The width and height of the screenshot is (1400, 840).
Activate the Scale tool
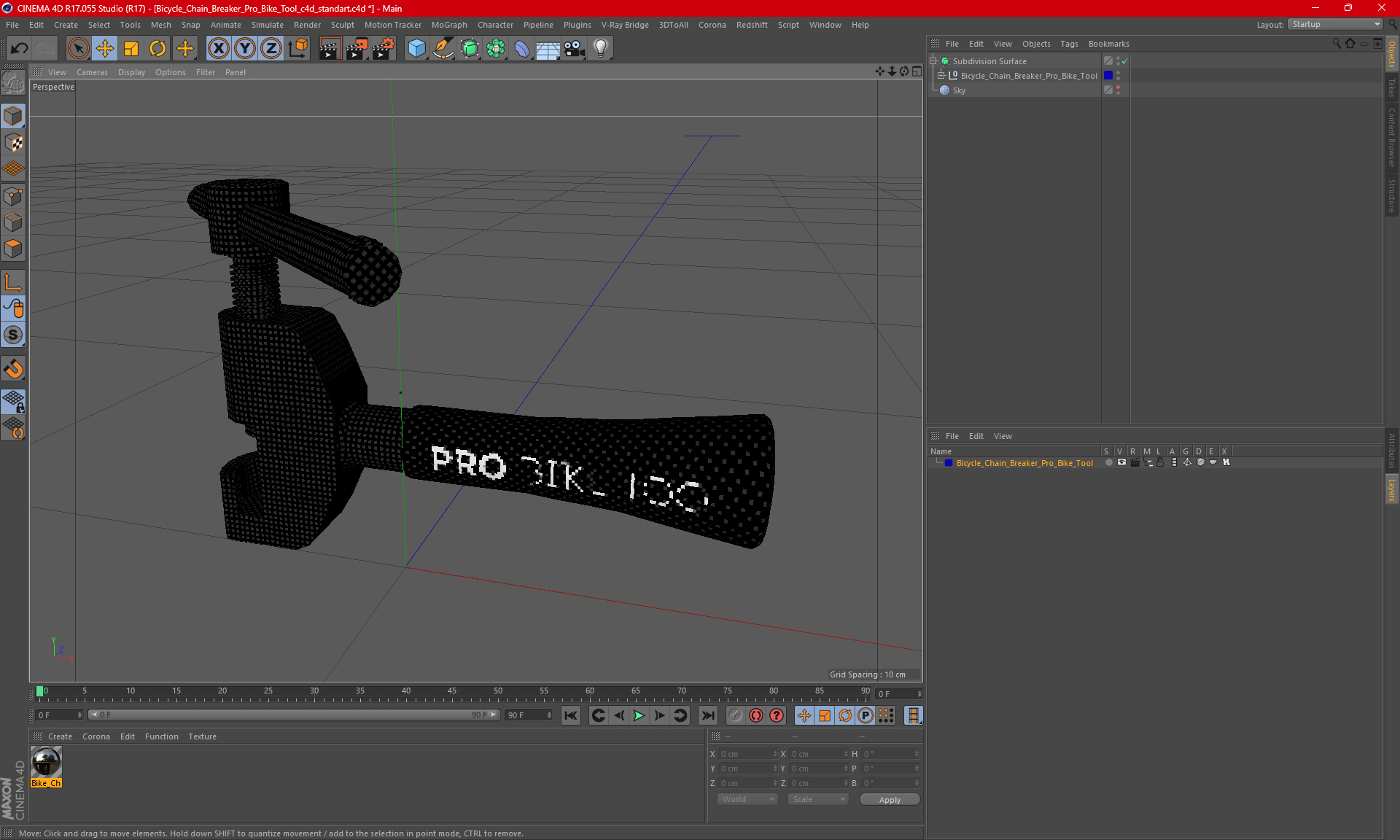131,49
